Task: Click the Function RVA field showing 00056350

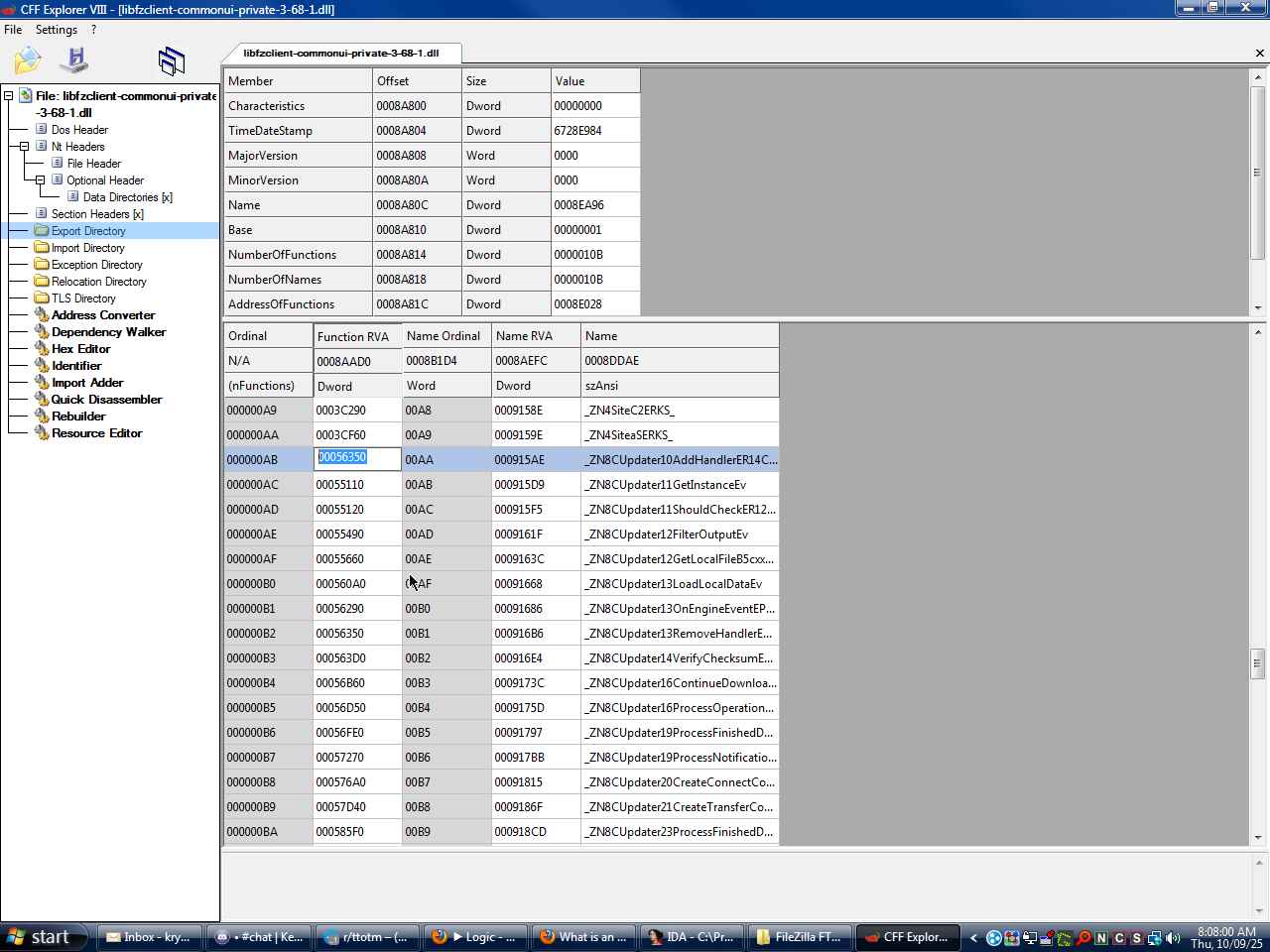Action: (x=357, y=458)
